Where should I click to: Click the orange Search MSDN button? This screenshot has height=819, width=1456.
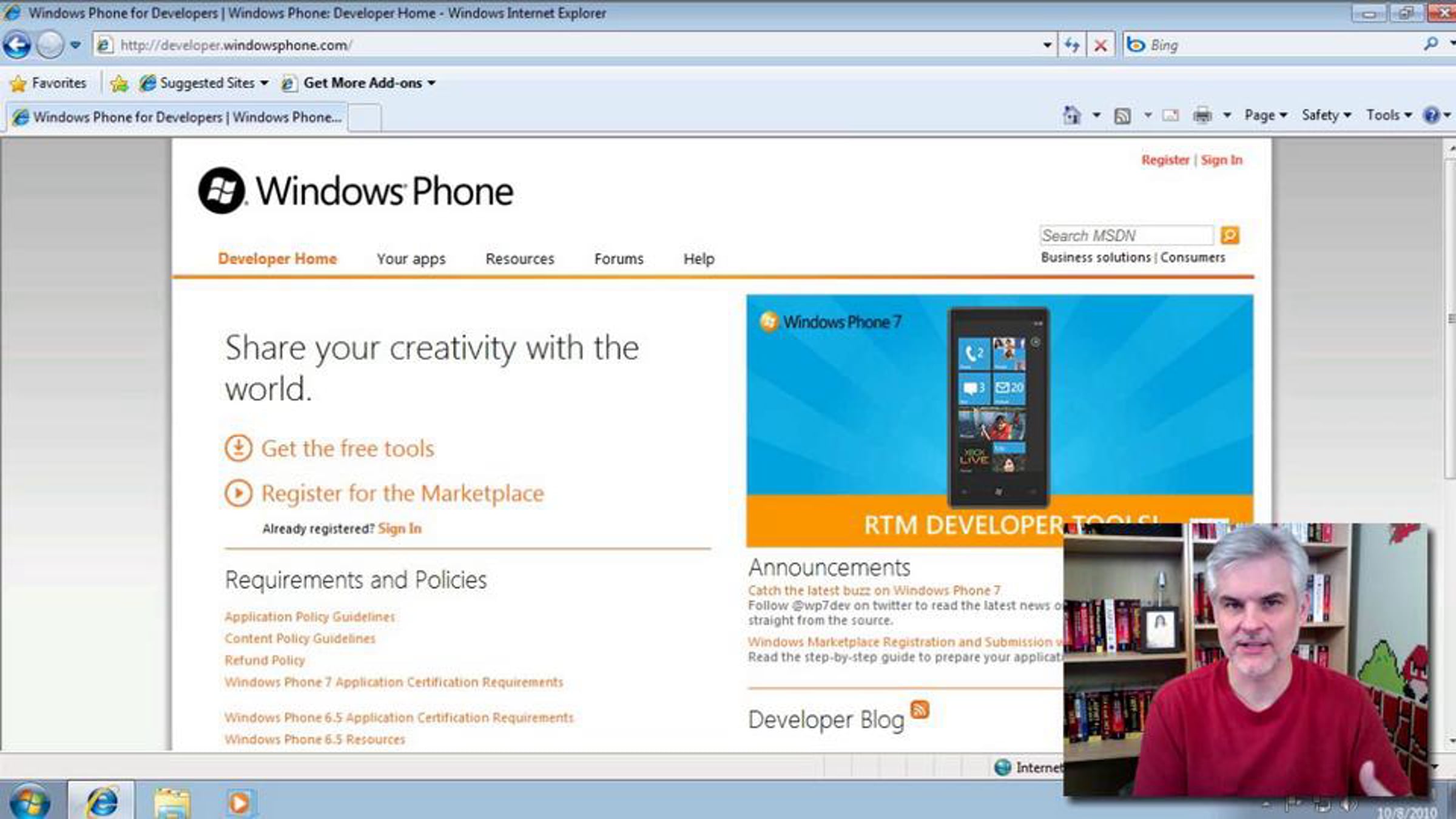pos(1230,235)
